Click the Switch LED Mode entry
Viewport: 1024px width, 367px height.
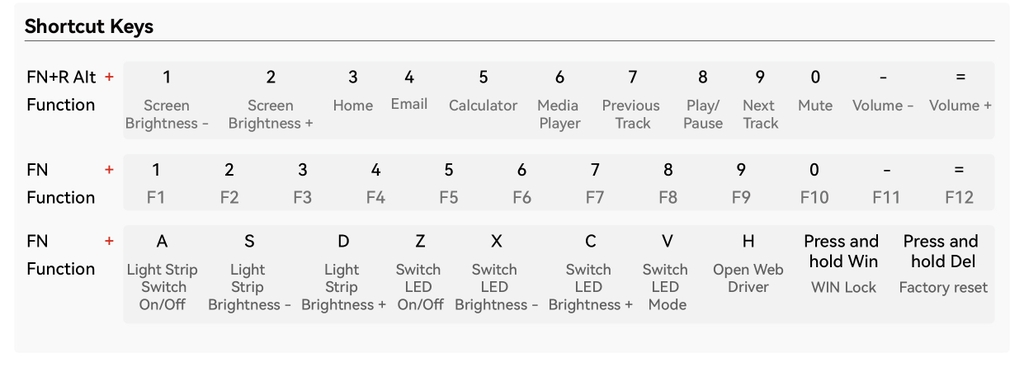tap(665, 287)
